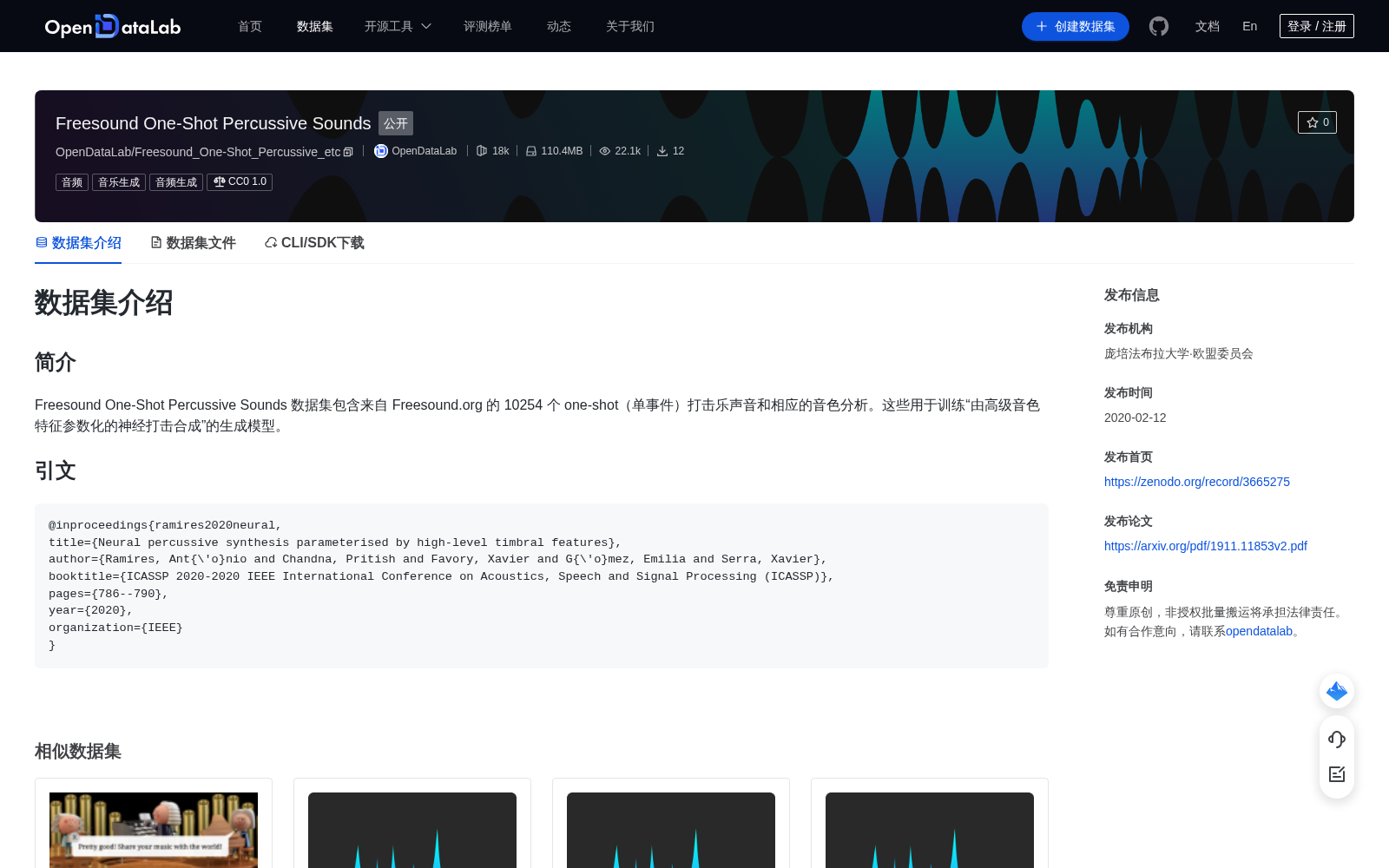The height and width of the screenshot is (868, 1389).
Task: Click the 登录 / 注册 button
Action: coord(1317,26)
